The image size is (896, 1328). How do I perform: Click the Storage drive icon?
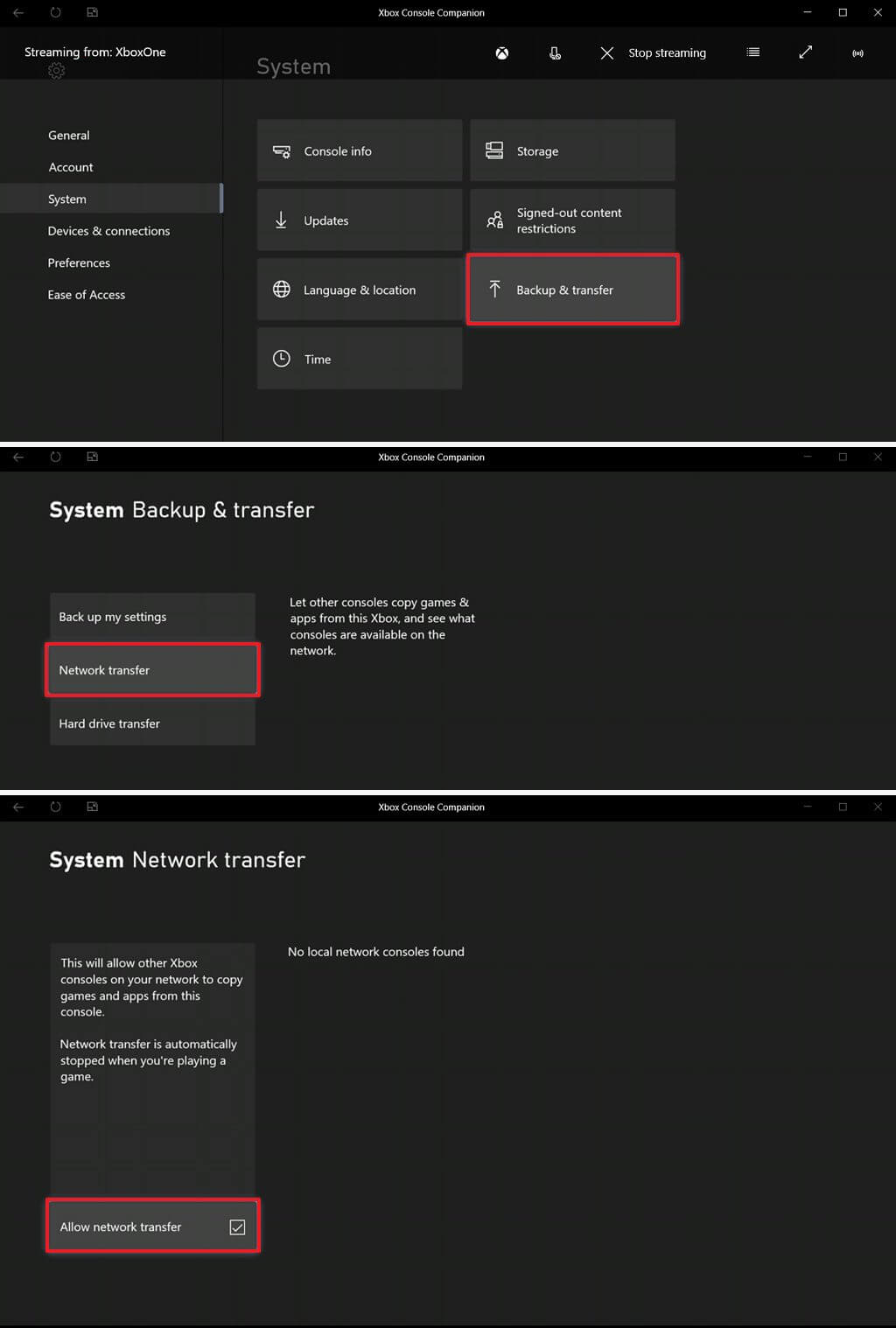[494, 150]
